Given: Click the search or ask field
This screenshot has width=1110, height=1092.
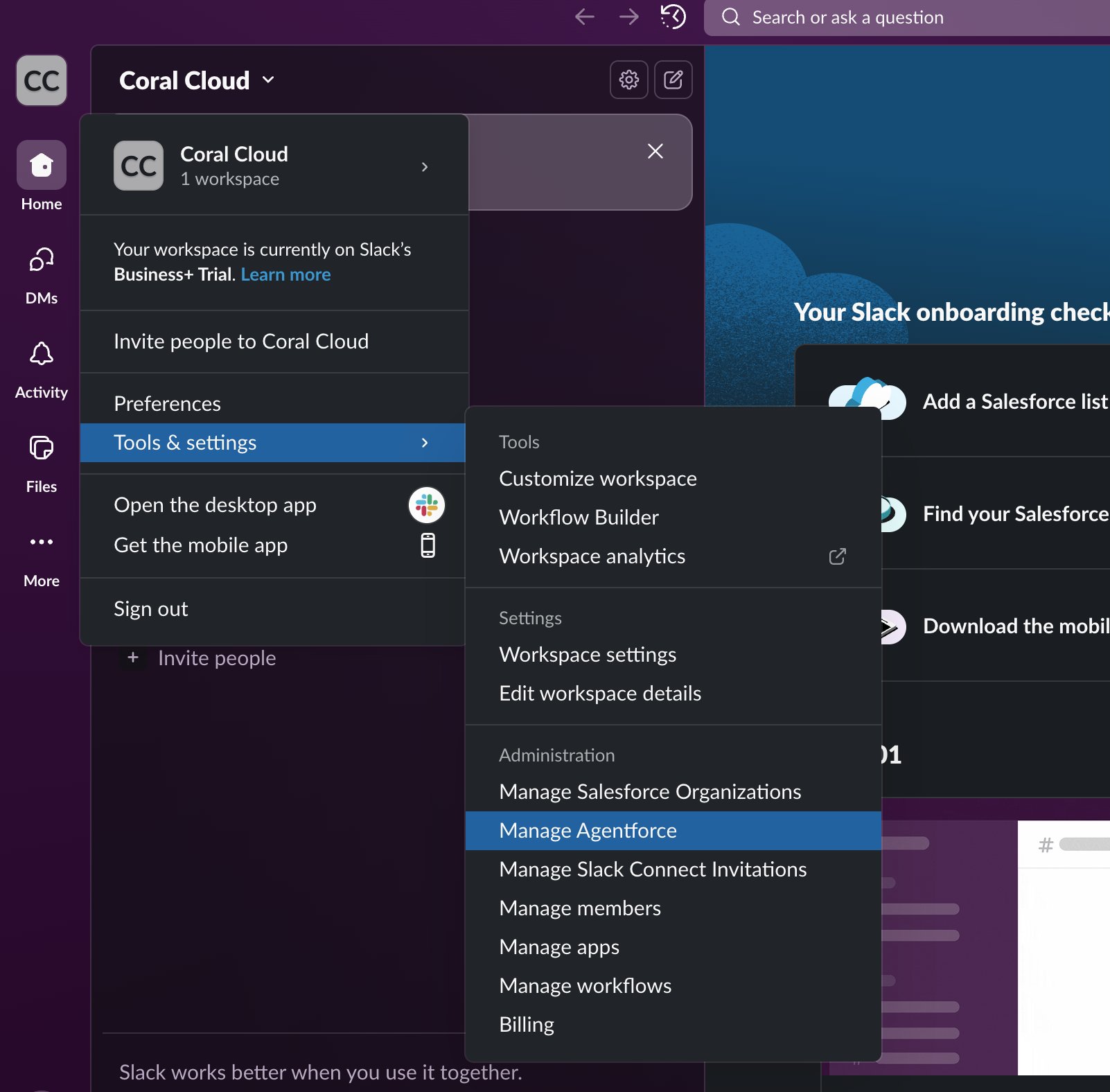Looking at the screenshot, I should click(901, 18).
